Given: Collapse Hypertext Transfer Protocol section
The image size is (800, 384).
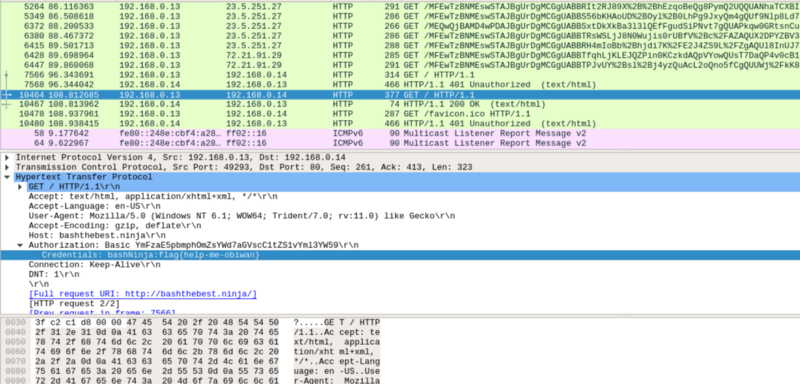Looking at the screenshot, I should click(7, 177).
